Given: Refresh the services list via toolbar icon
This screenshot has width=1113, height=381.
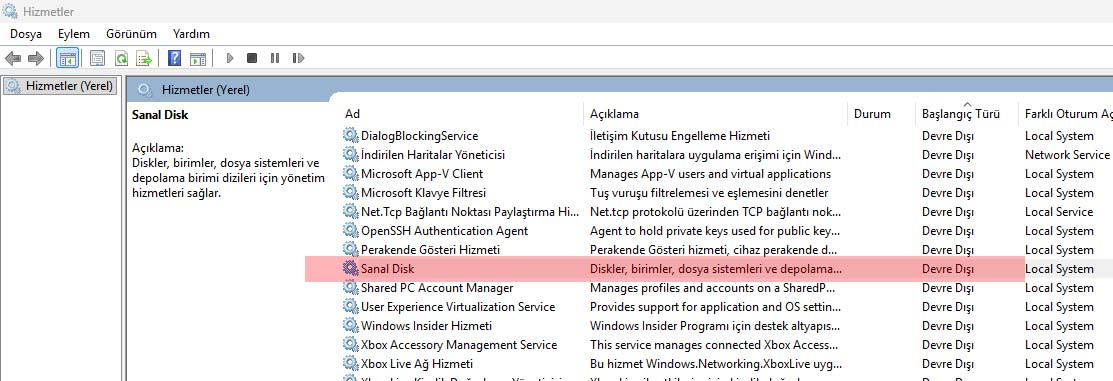Looking at the screenshot, I should pyautogui.click(x=121, y=58).
